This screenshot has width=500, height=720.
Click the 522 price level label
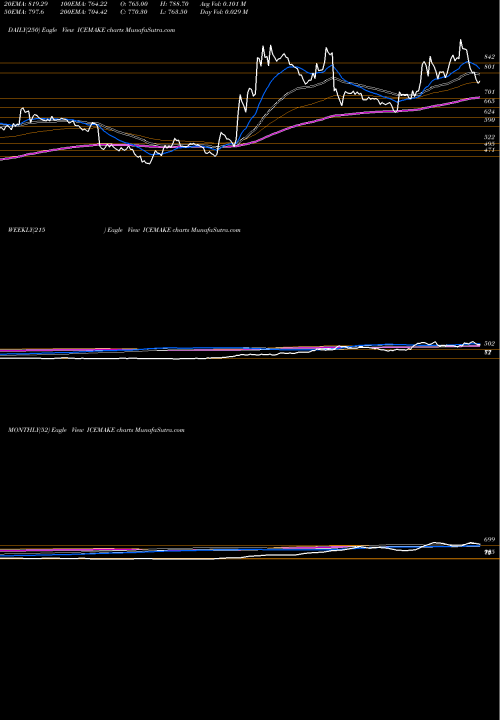pos(489,137)
